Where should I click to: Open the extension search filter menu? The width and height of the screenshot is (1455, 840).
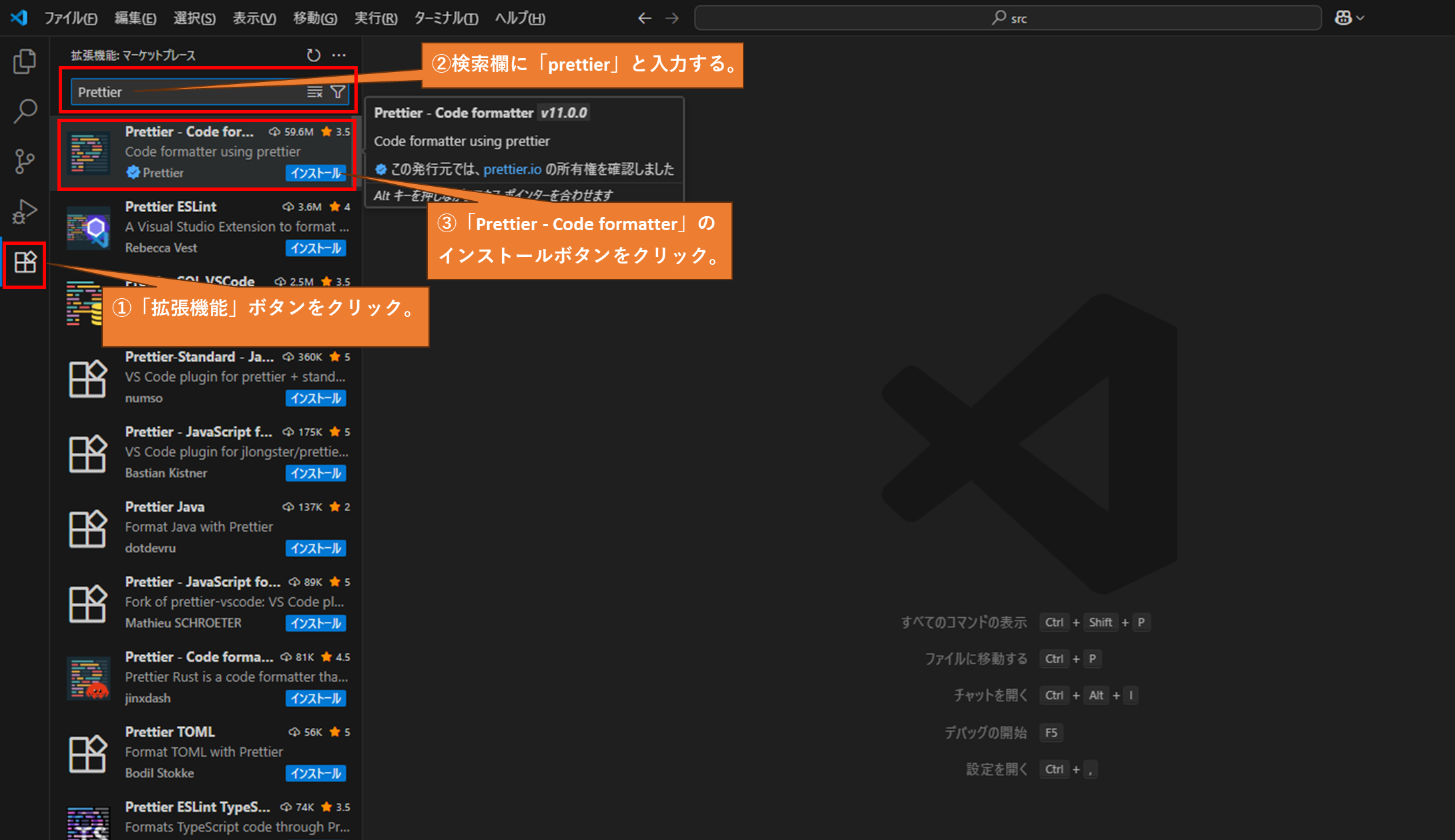(338, 92)
